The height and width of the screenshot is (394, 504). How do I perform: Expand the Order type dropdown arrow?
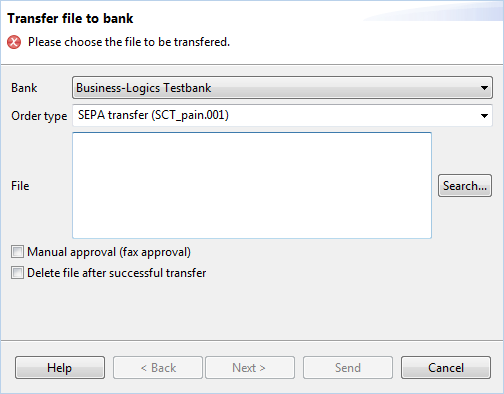[x=484, y=116]
